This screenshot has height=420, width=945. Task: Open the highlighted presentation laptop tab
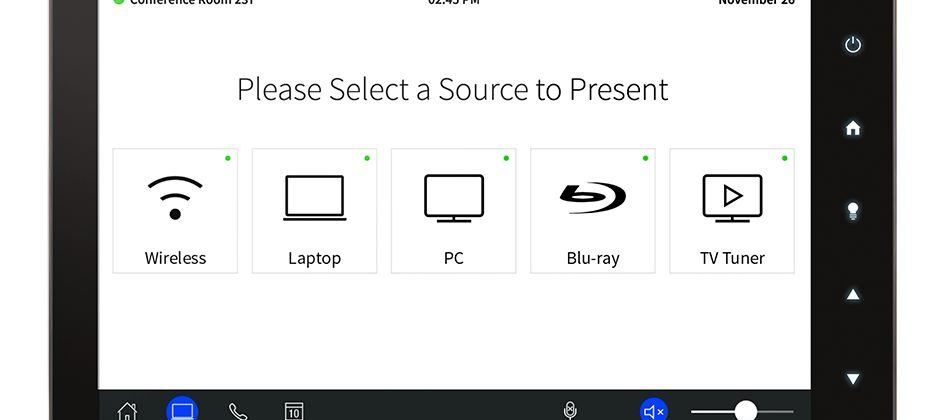[182, 409]
